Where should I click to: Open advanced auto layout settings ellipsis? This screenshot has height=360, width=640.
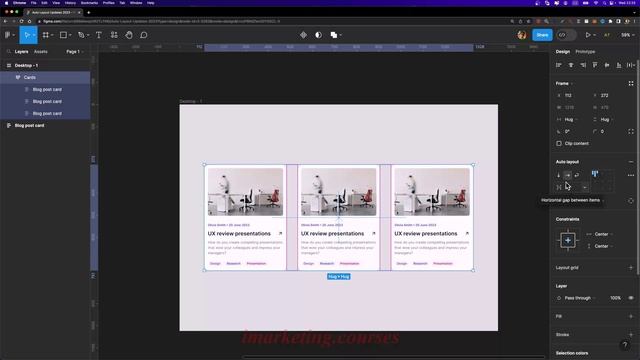(631, 175)
